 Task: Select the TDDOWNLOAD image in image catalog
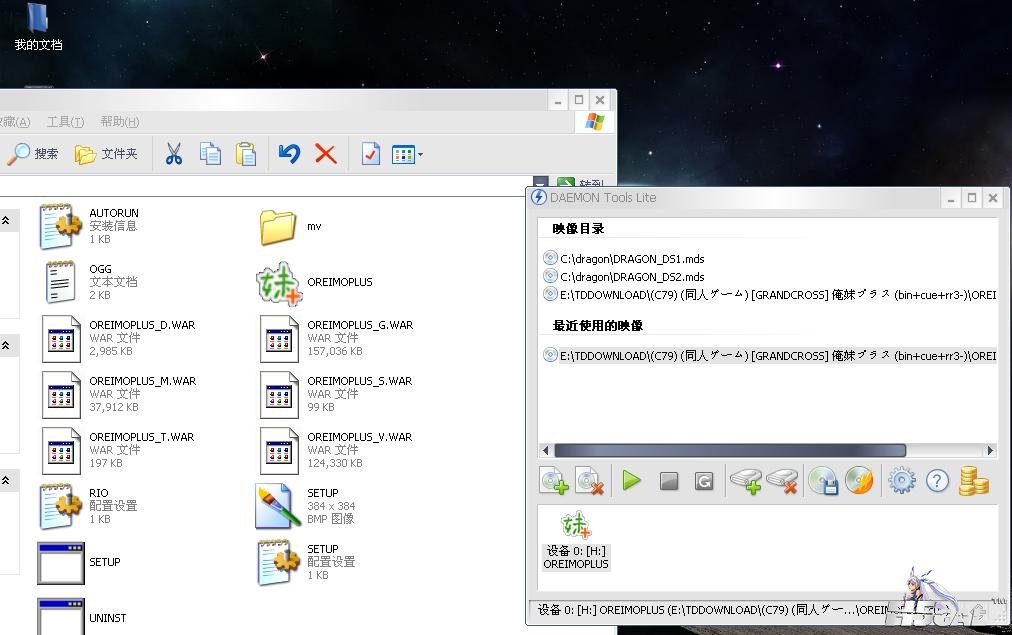769,295
